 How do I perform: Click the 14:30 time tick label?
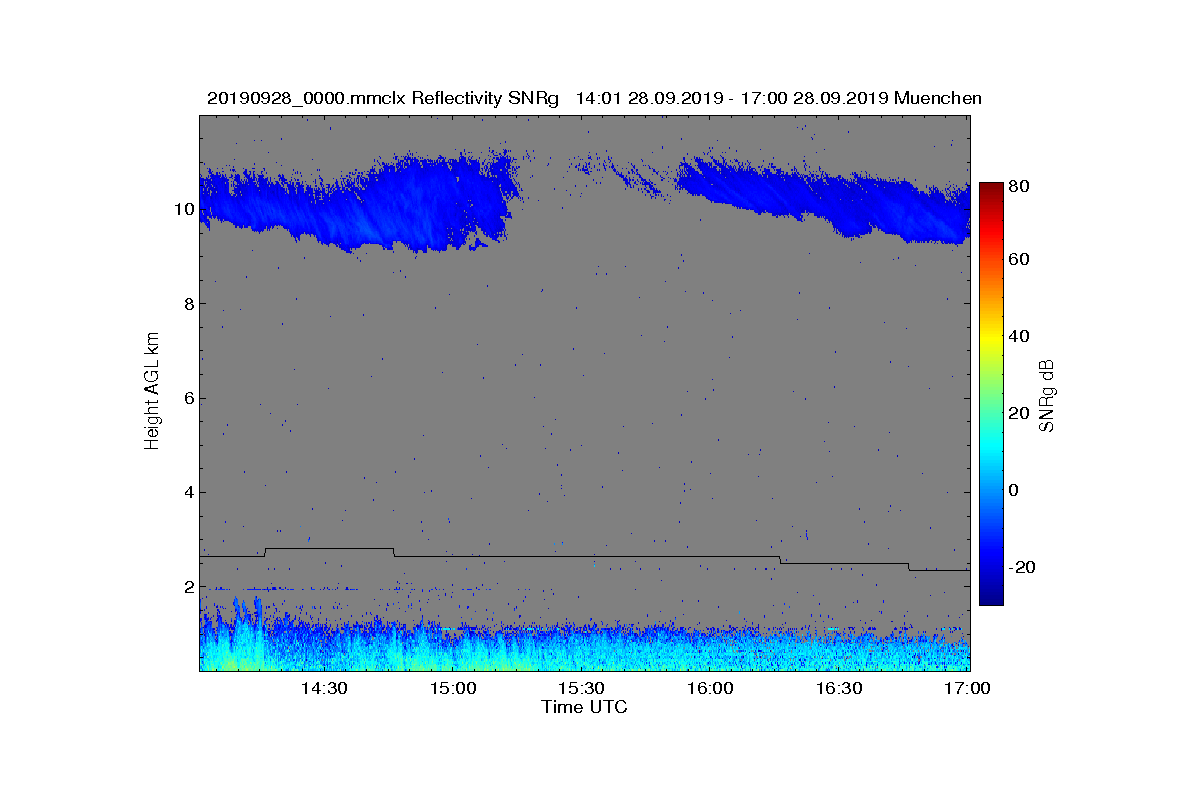(x=324, y=688)
